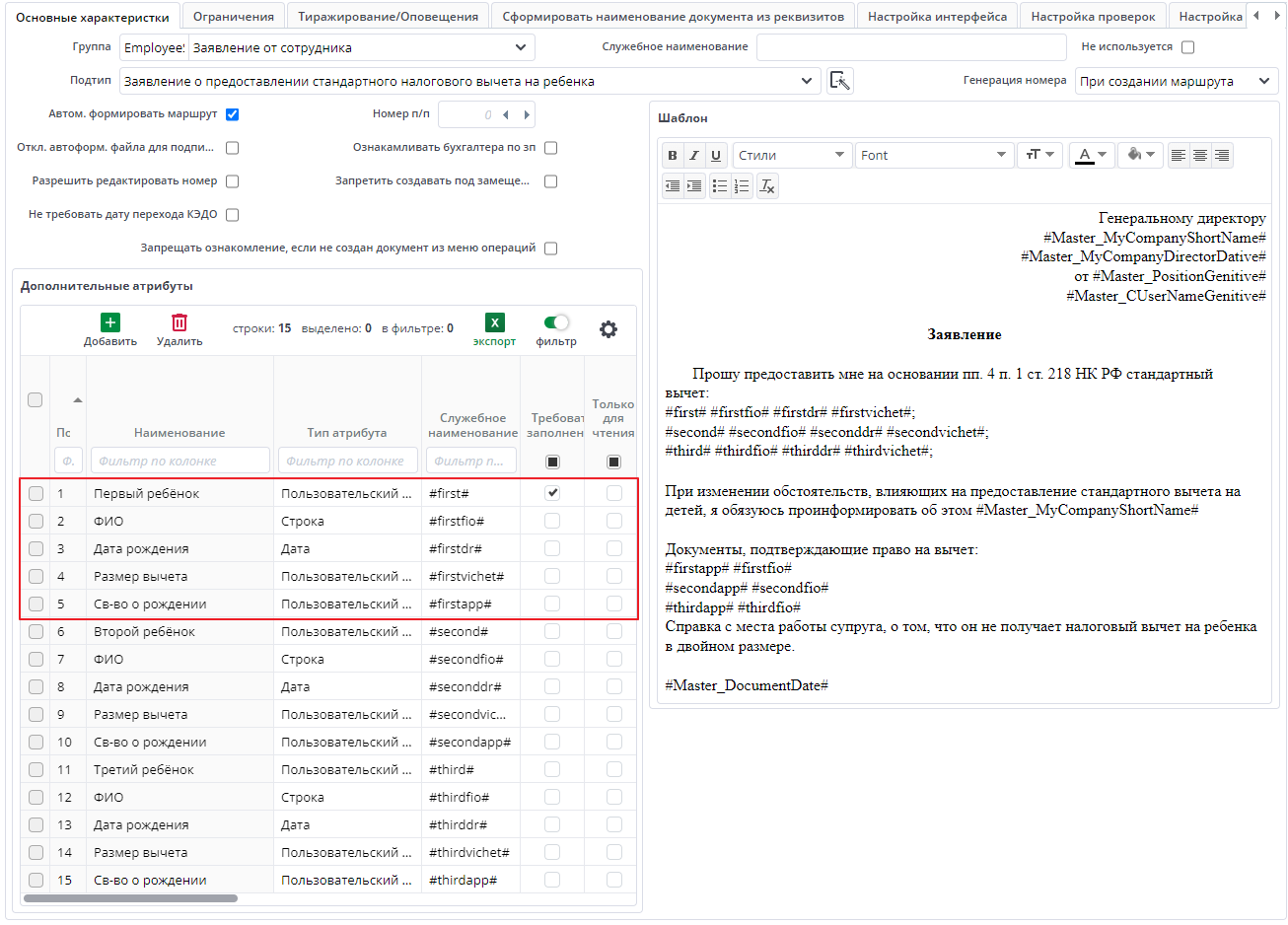The width and height of the screenshot is (1288, 925).
Task: Center-align the template text
Action: pos(1200,155)
